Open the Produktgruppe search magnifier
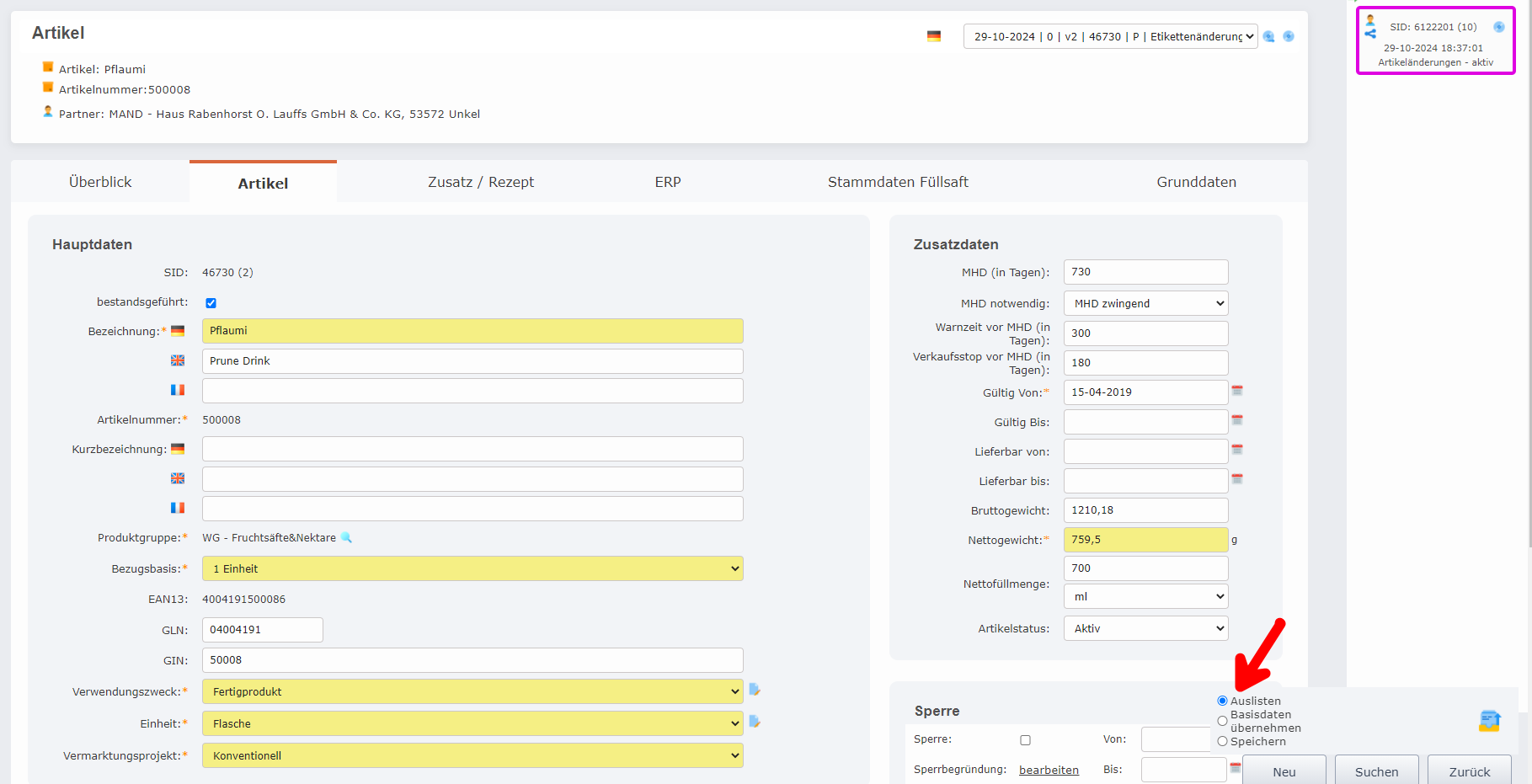 tap(346, 537)
